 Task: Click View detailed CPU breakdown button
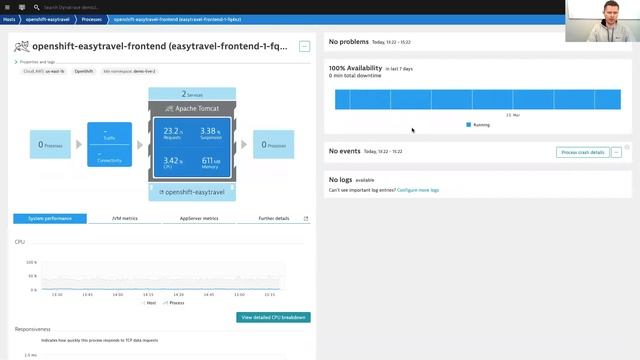point(273,317)
